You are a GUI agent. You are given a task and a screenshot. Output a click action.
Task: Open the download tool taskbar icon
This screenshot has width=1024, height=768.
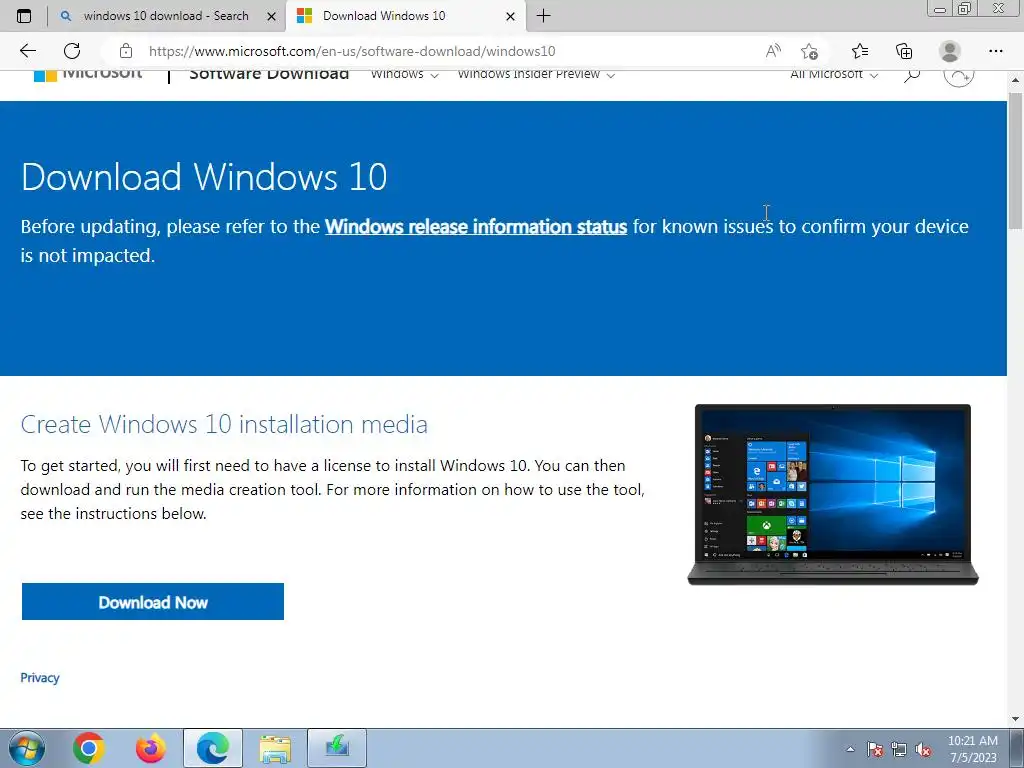pyautogui.click(x=337, y=748)
